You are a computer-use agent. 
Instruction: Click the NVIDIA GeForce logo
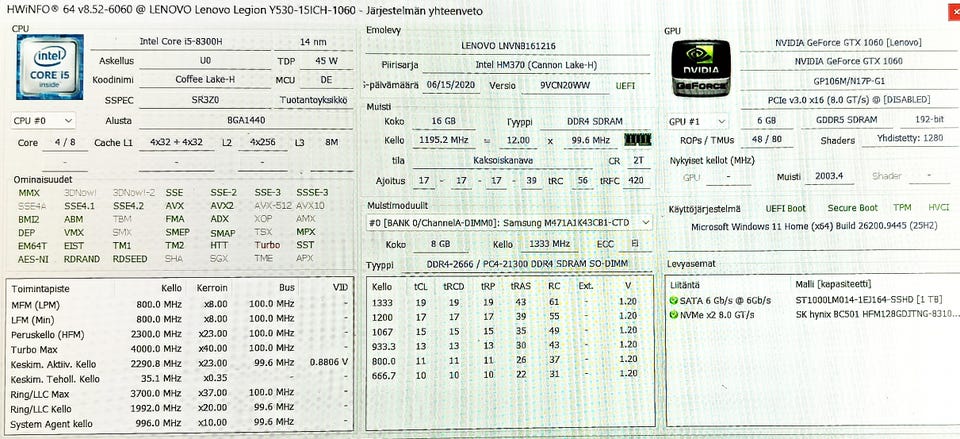700,67
